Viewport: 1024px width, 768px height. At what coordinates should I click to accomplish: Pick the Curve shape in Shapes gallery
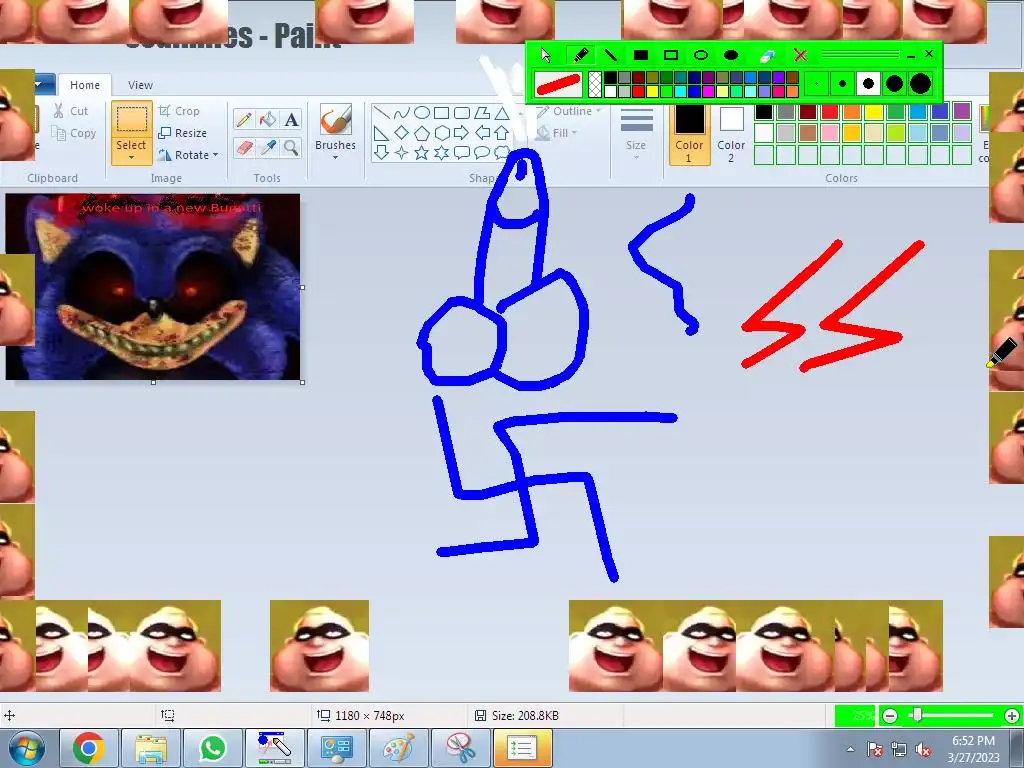[402, 113]
